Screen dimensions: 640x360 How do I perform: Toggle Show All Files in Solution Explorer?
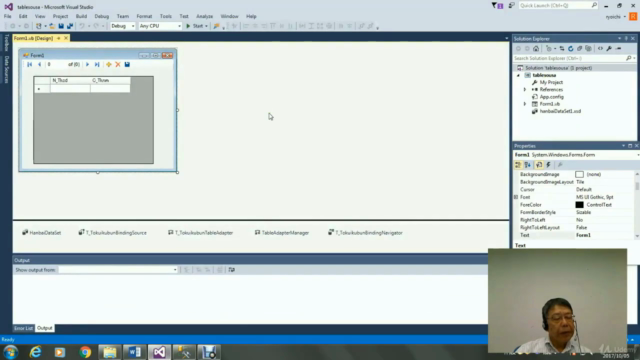click(588, 49)
